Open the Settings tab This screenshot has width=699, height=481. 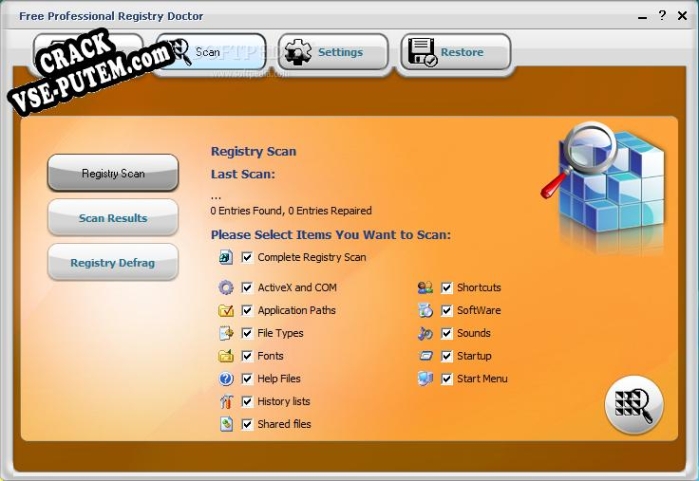333,52
